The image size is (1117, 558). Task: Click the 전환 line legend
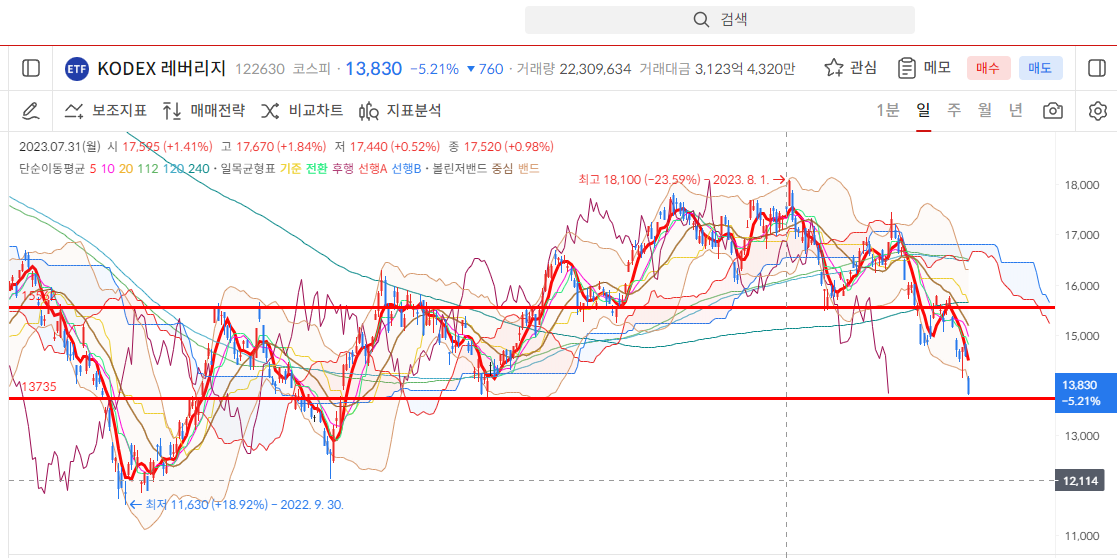tap(316, 169)
